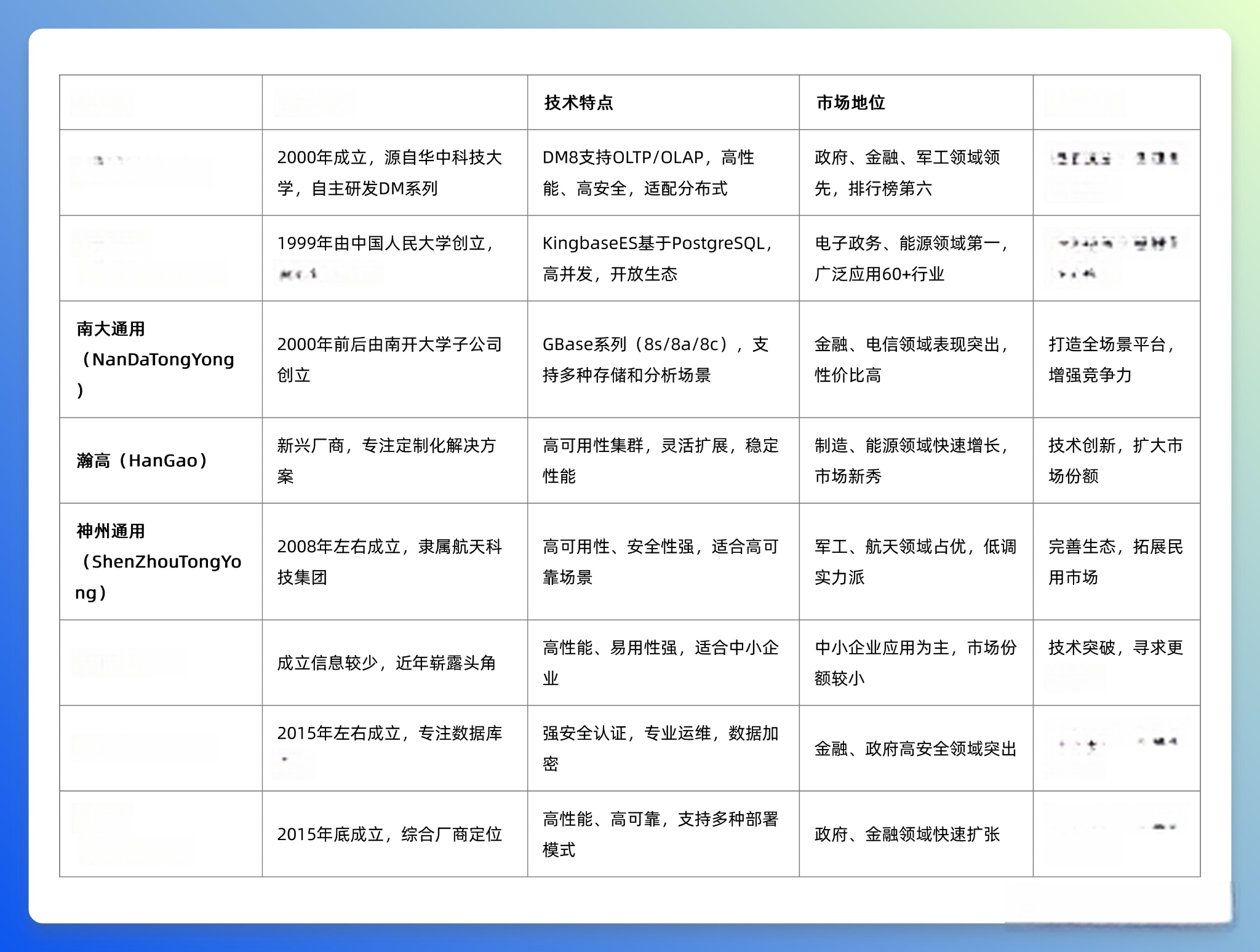This screenshot has width=1260, height=952.
Task: Click the 1999年由中国人民大学创立 cell
Action: tap(395, 258)
